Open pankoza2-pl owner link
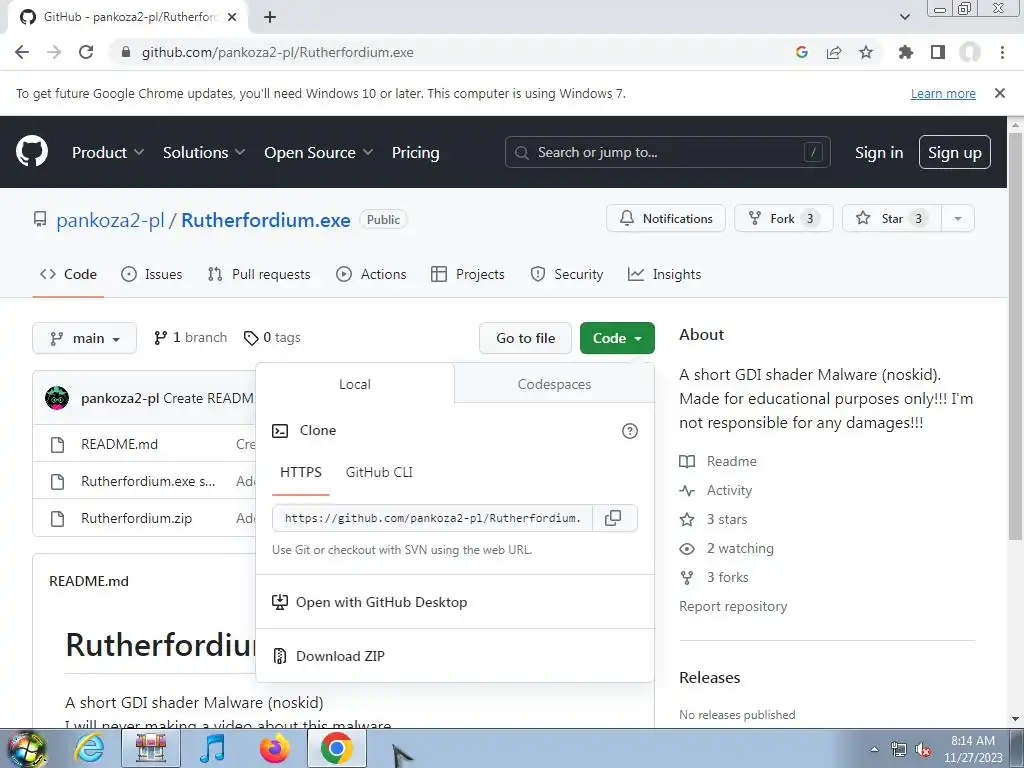 tap(110, 220)
